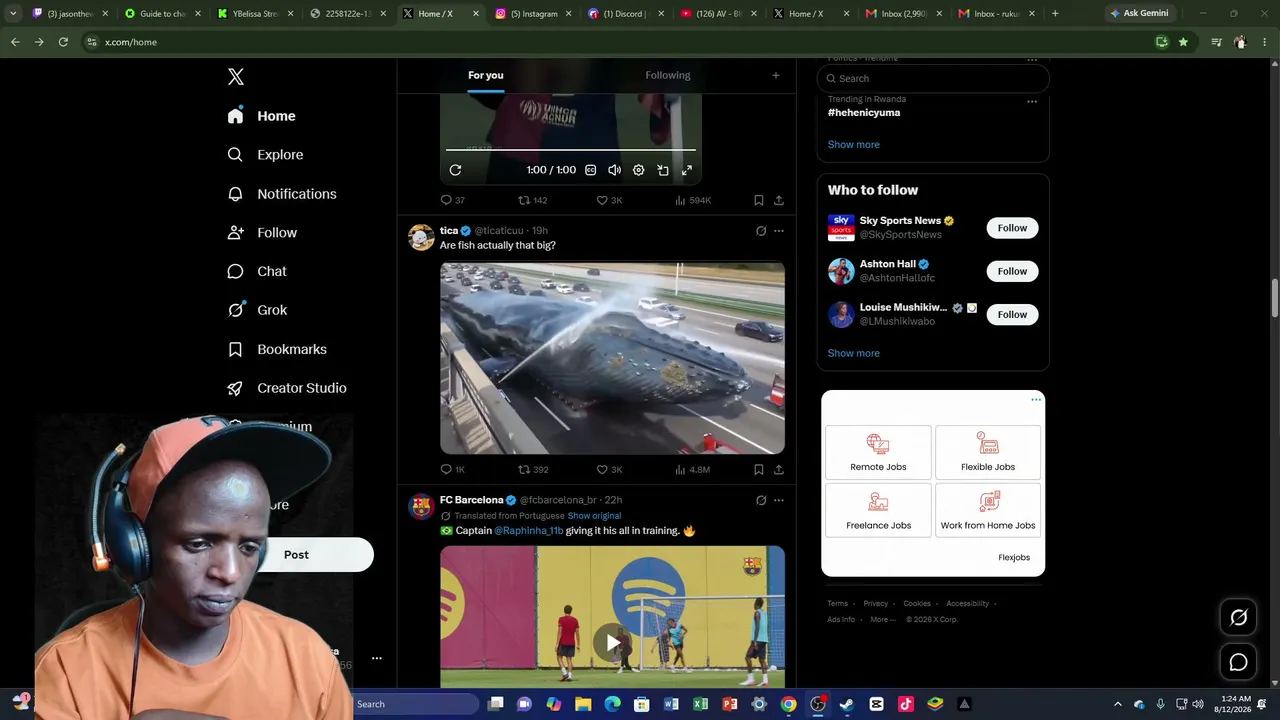Enable picture-in-picture for the video
The image size is (1280, 720).
tap(663, 170)
